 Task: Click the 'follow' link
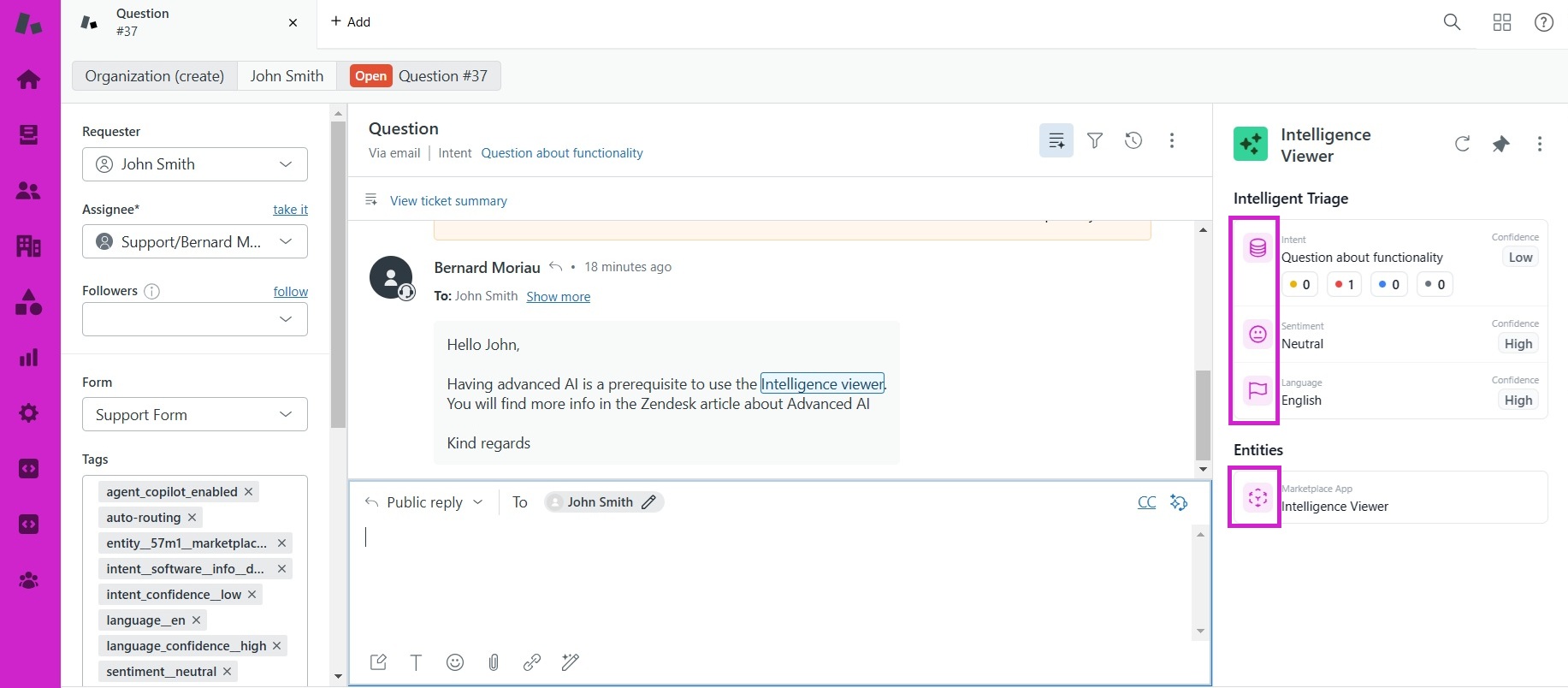(x=291, y=292)
